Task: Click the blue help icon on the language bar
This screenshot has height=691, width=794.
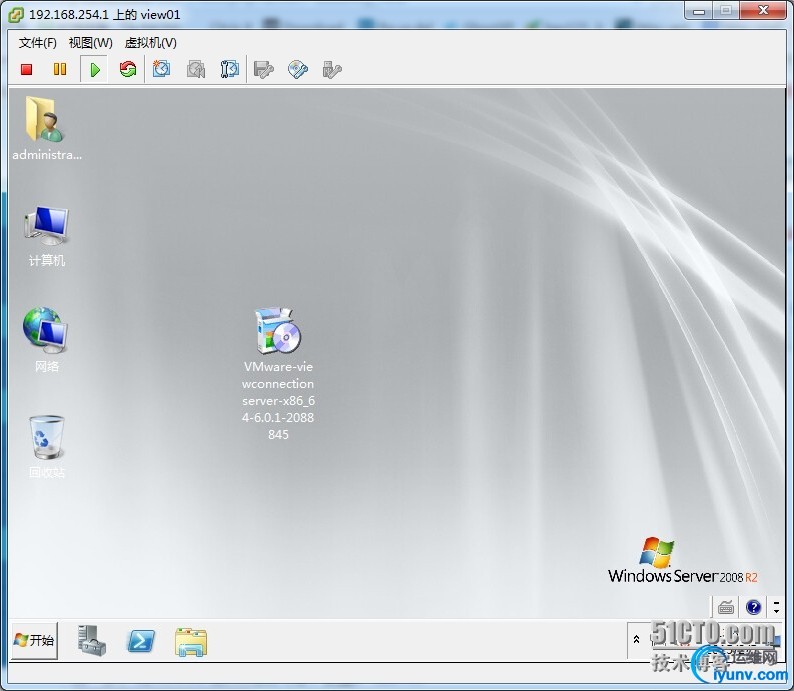Action: 753,607
